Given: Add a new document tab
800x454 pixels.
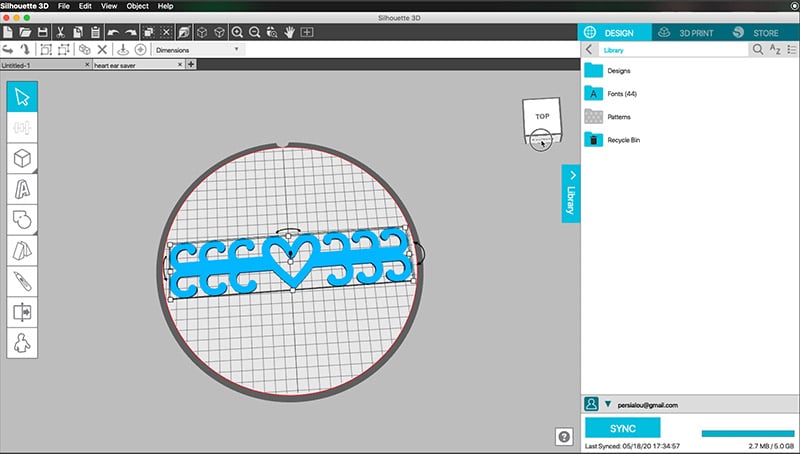Looking at the screenshot, I should [x=191, y=64].
